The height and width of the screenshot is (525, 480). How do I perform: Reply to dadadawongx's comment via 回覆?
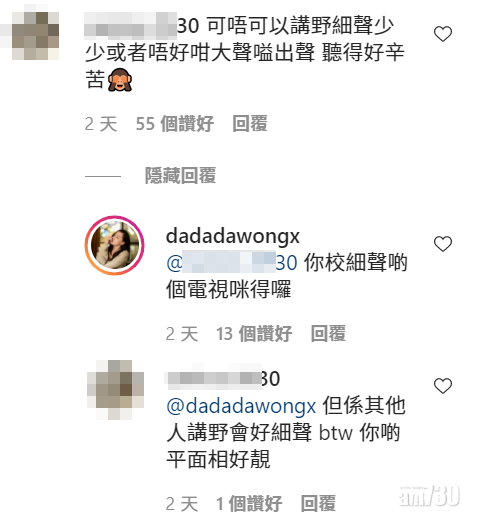[x=328, y=333]
